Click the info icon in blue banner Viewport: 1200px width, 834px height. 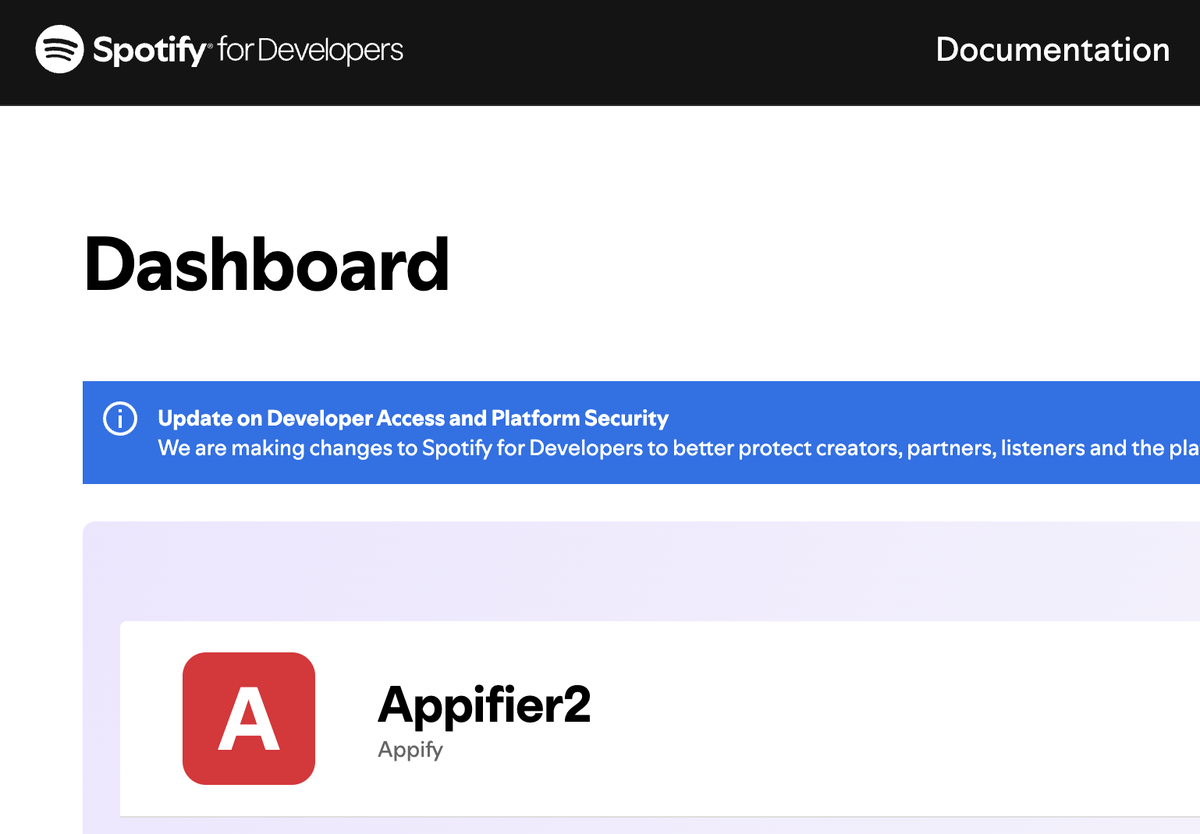pos(120,419)
